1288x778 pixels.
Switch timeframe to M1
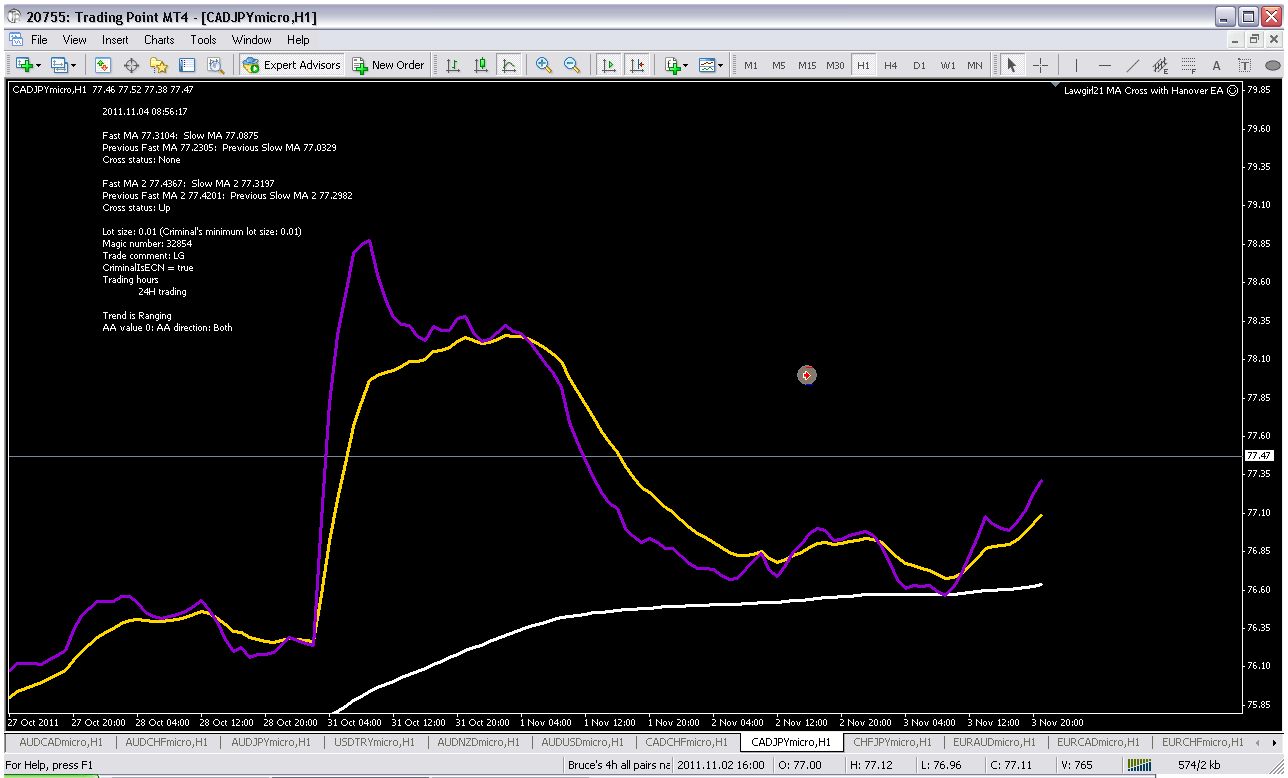pyautogui.click(x=750, y=65)
